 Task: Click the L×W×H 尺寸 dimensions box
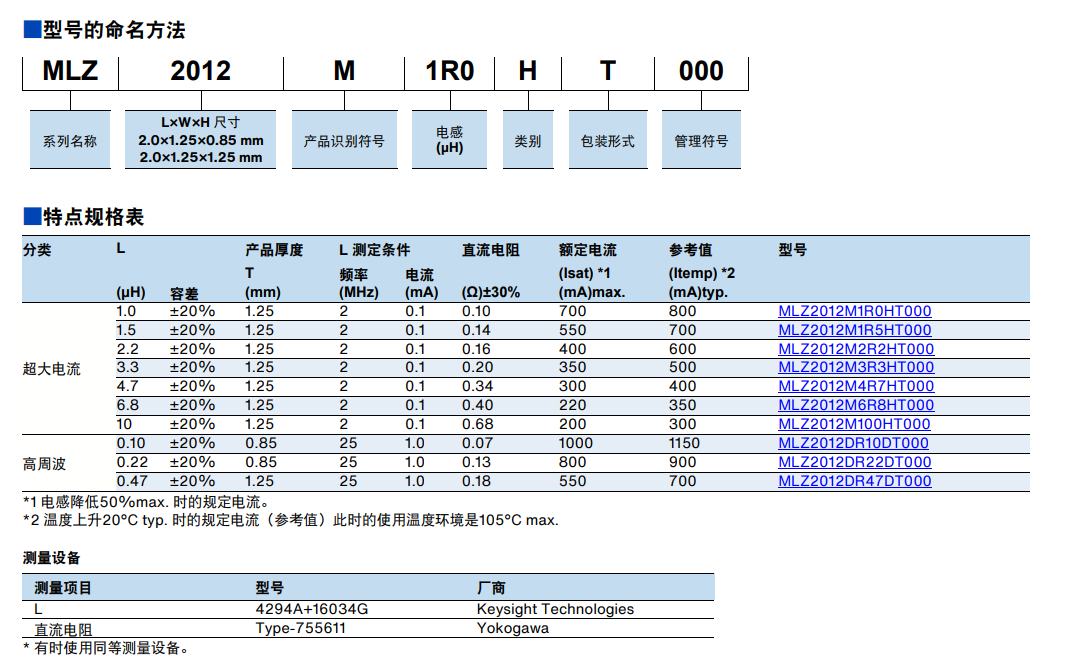(200, 139)
